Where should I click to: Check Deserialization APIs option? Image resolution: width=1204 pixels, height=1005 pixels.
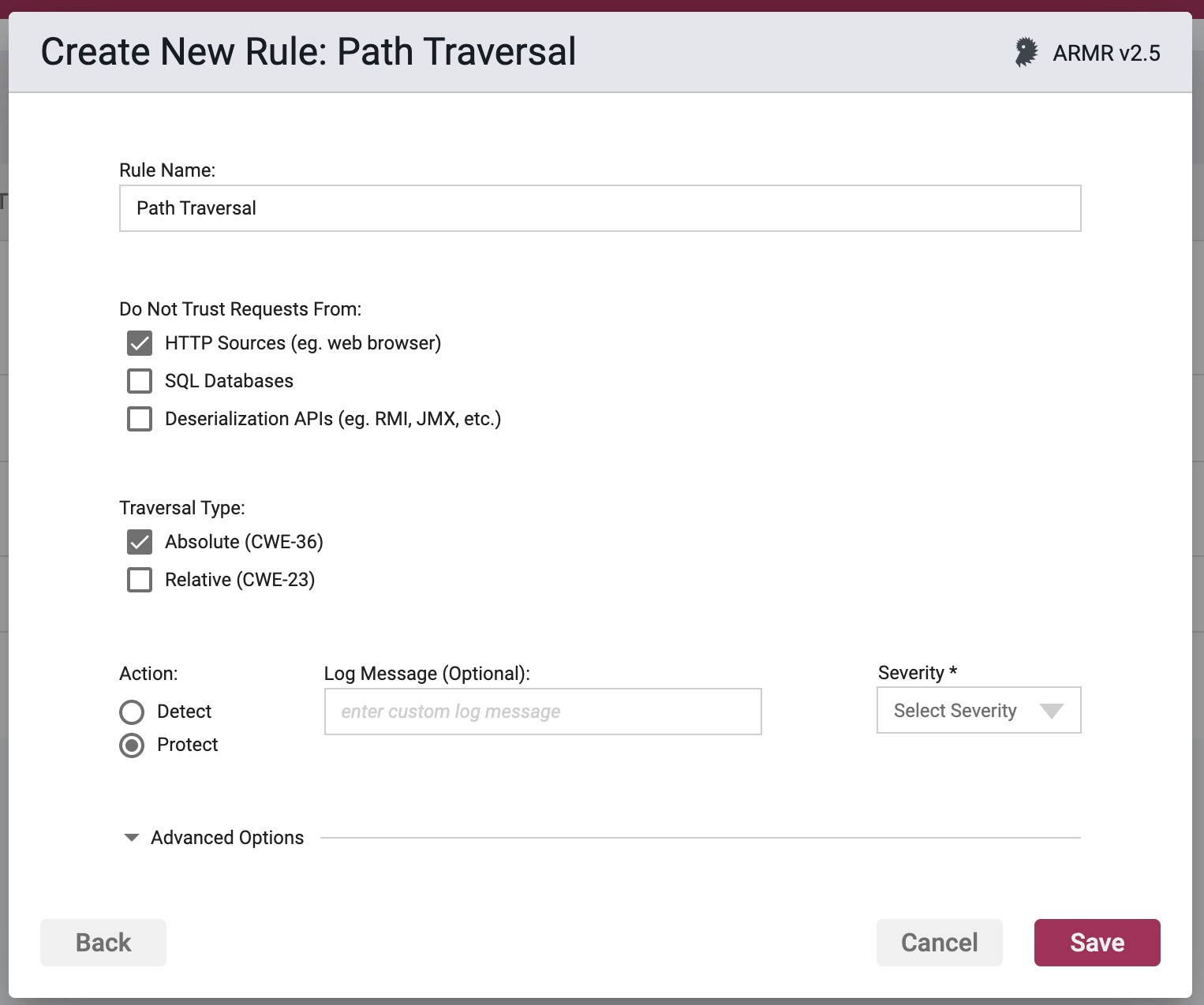point(140,419)
